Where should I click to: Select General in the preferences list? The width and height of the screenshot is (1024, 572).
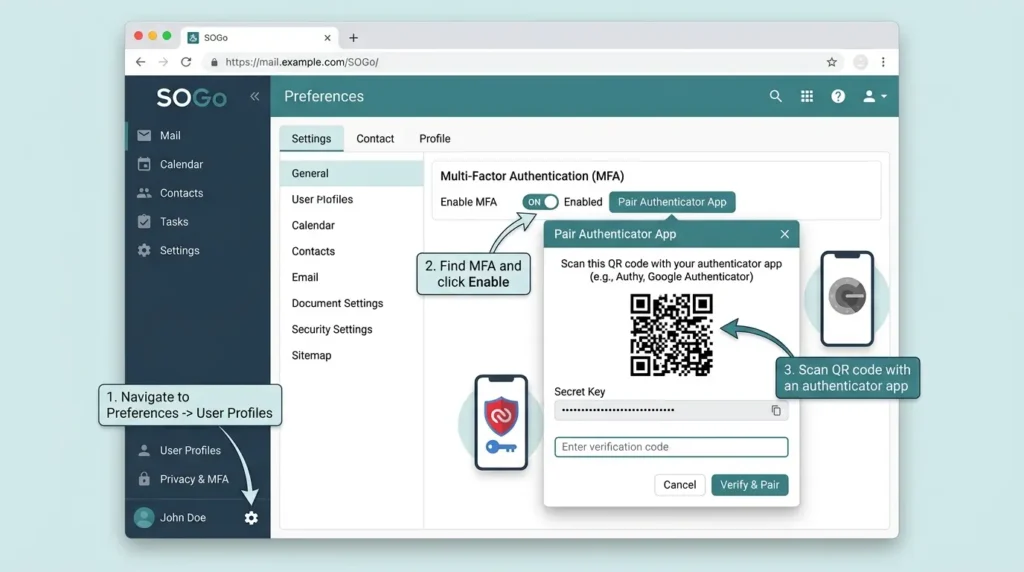coord(351,173)
